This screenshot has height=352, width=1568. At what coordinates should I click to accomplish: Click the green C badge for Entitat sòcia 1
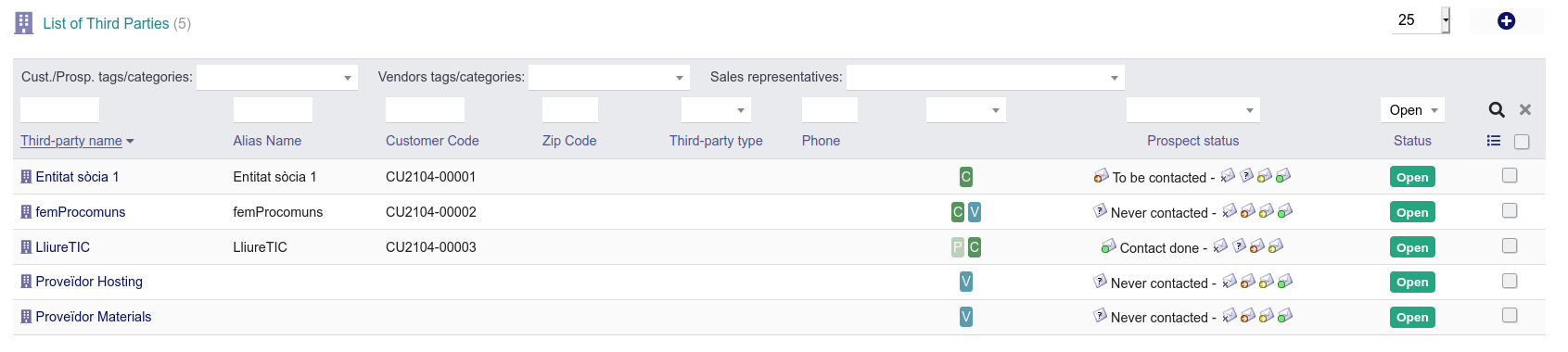point(966,177)
